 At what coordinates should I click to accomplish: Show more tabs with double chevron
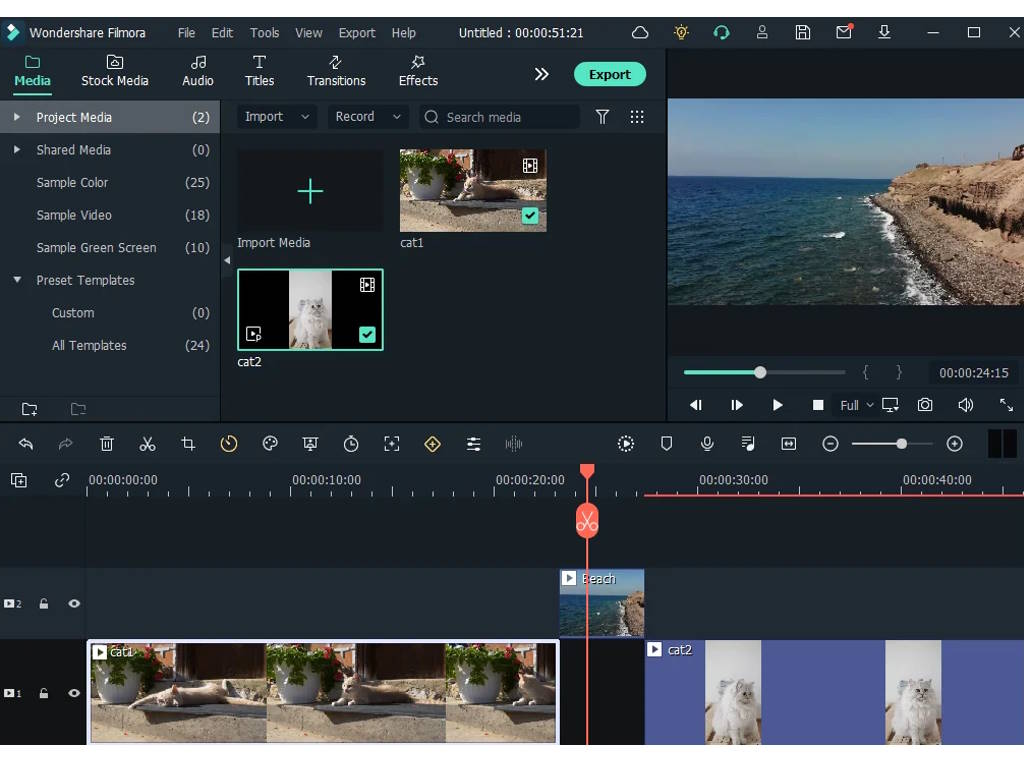(541, 74)
